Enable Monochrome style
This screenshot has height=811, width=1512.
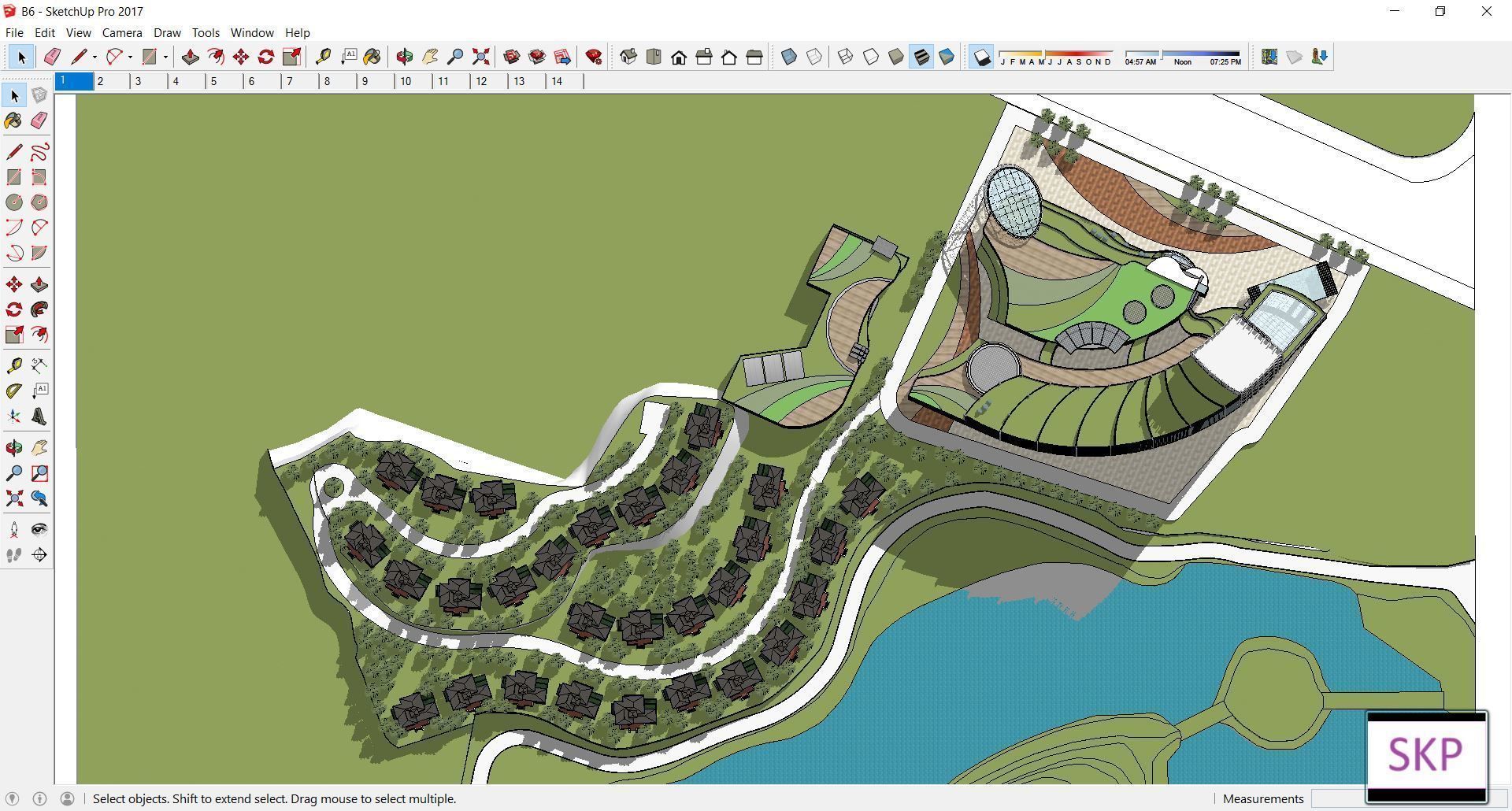tap(946, 57)
